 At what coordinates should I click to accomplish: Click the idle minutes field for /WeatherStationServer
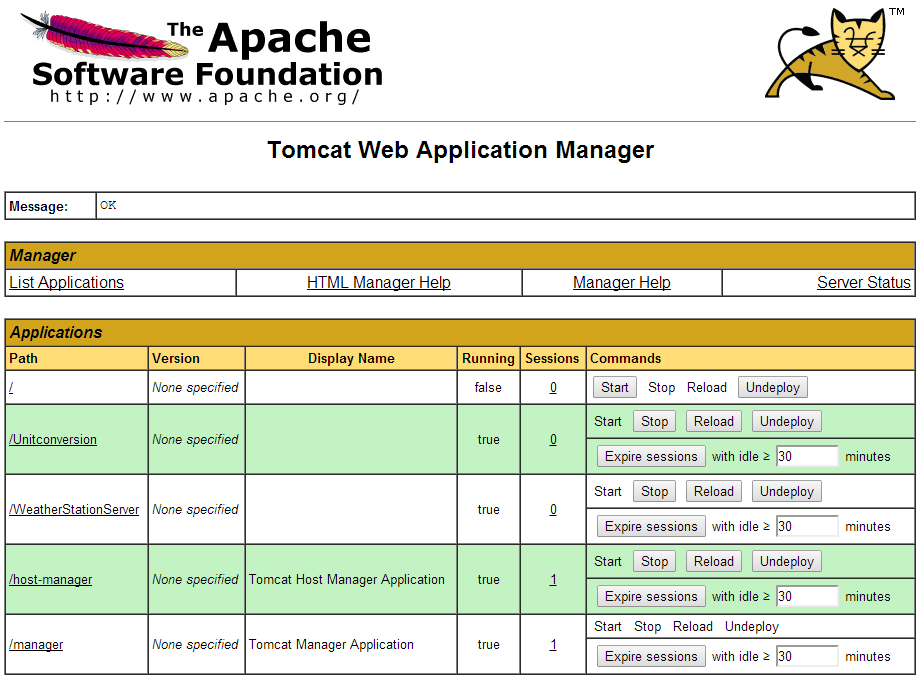click(x=806, y=526)
